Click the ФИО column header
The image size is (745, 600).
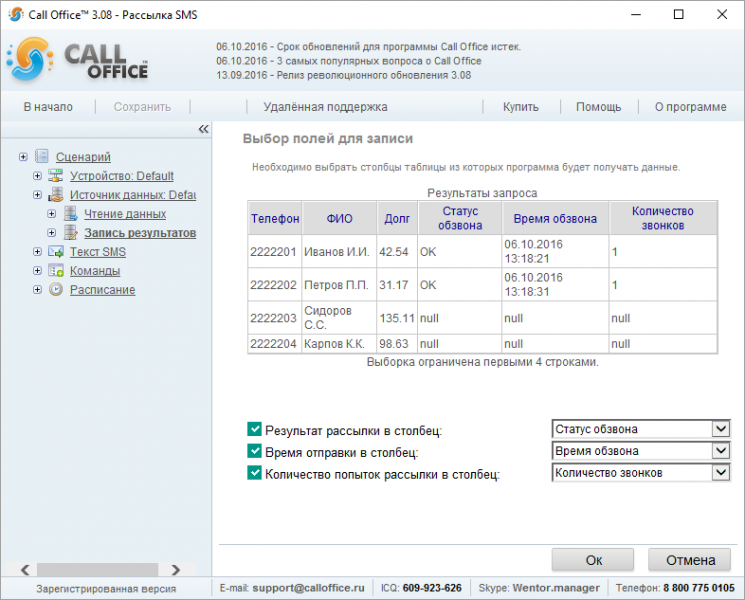click(x=339, y=218)
